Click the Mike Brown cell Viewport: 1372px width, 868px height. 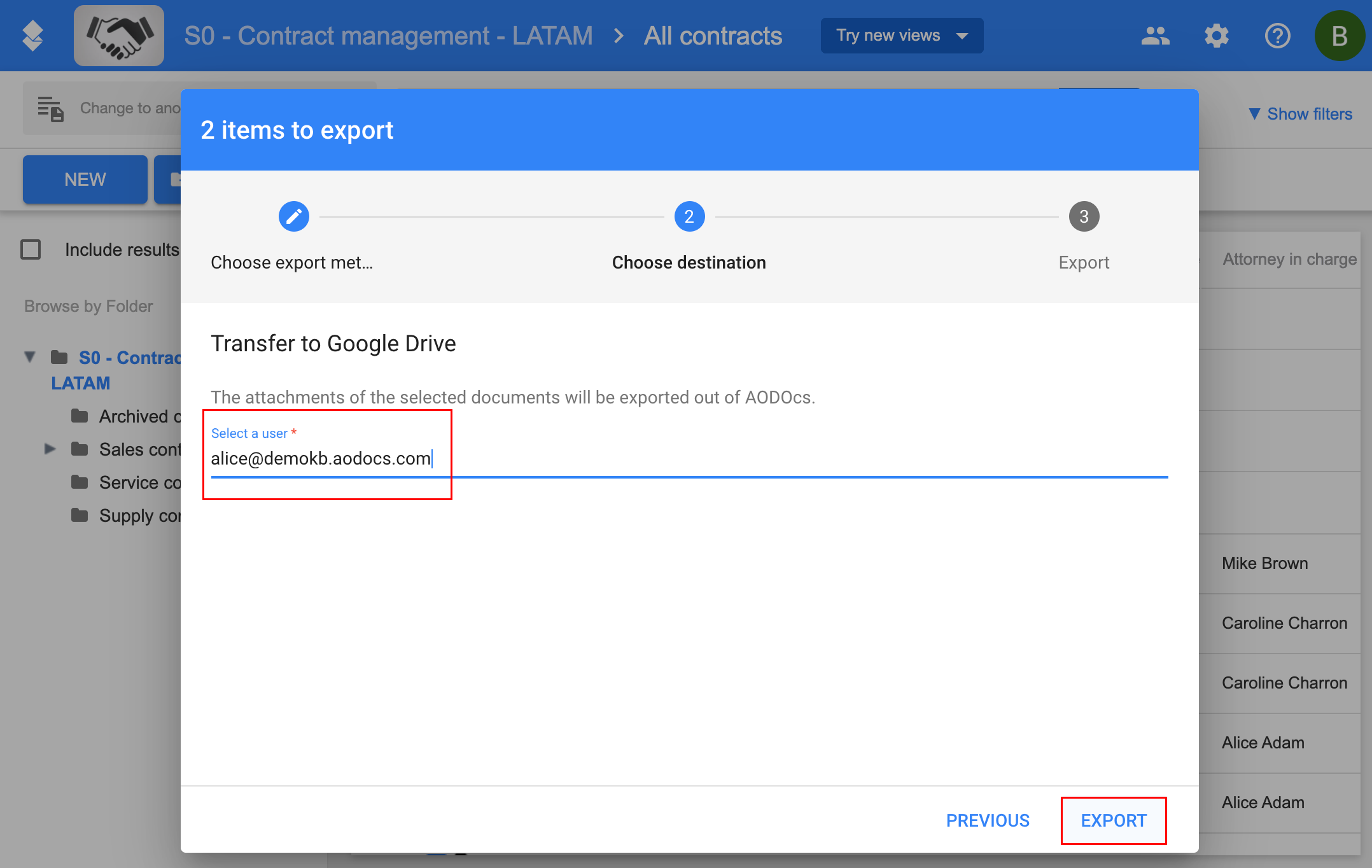coord(1264,563)
